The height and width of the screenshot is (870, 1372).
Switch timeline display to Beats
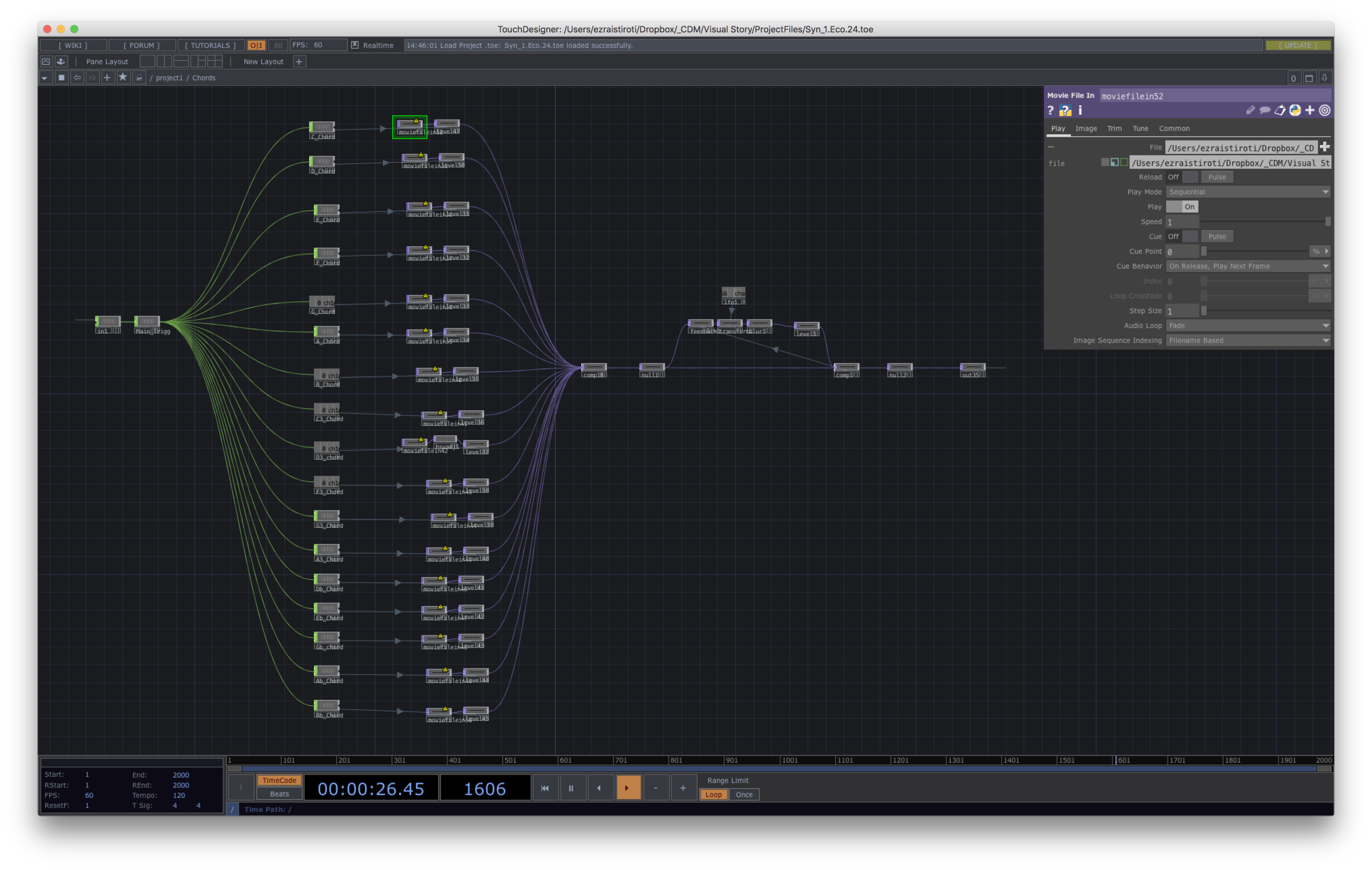pos(279,794)
